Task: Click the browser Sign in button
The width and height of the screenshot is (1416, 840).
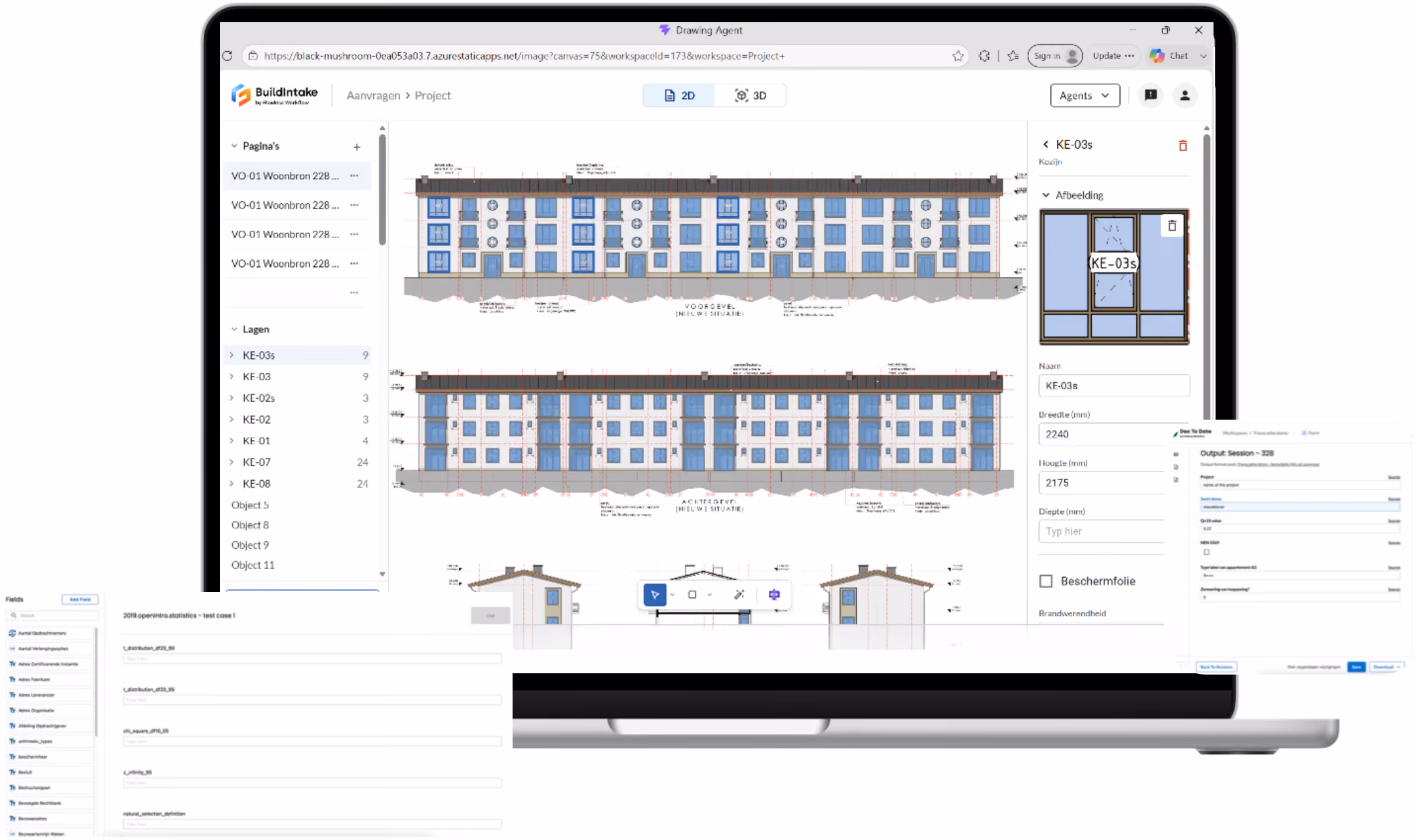Action: coord(1055,56)
